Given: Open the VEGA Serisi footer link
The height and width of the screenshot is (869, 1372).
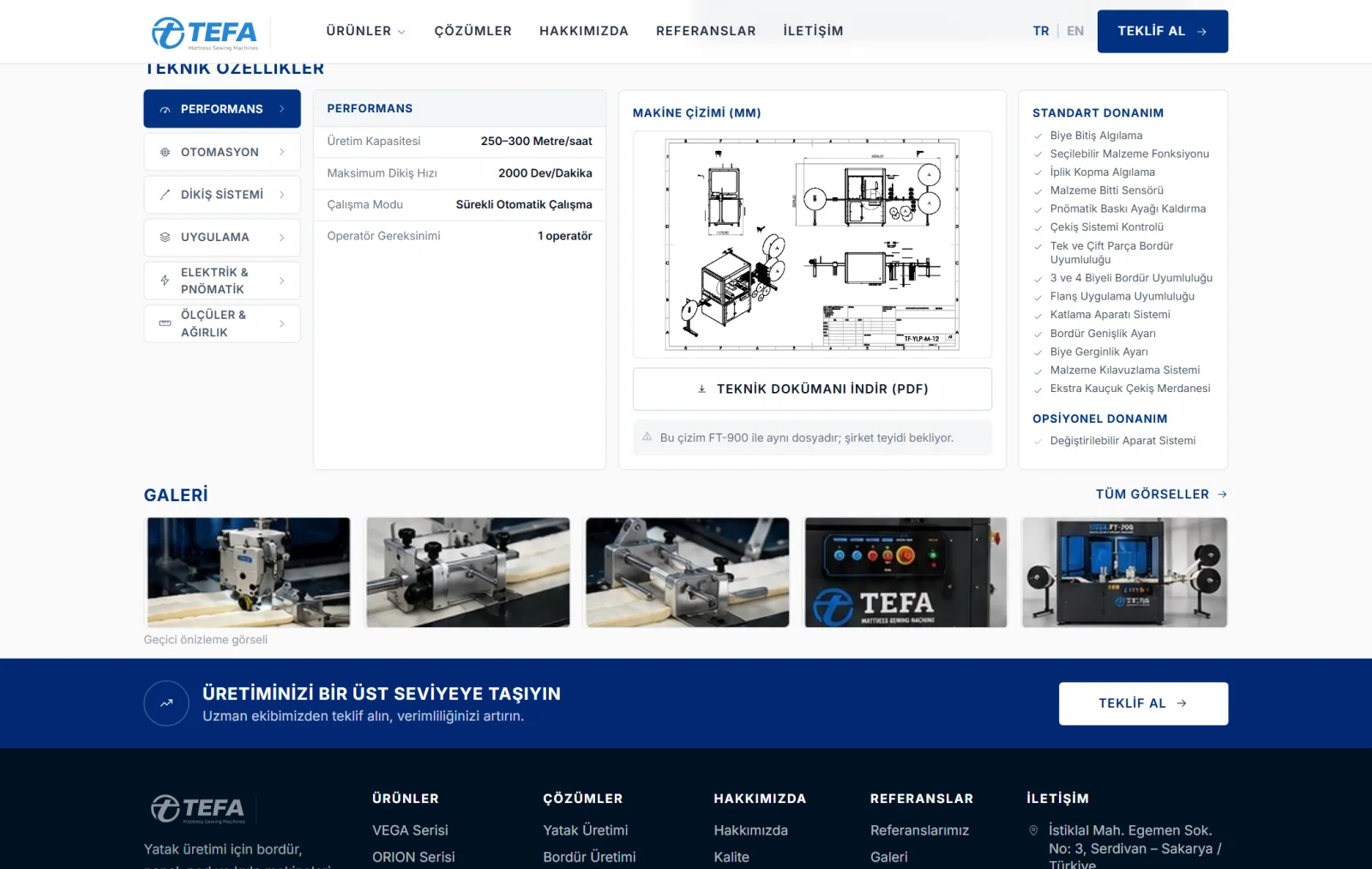Looking at the screenshot, I should [410, 830].
